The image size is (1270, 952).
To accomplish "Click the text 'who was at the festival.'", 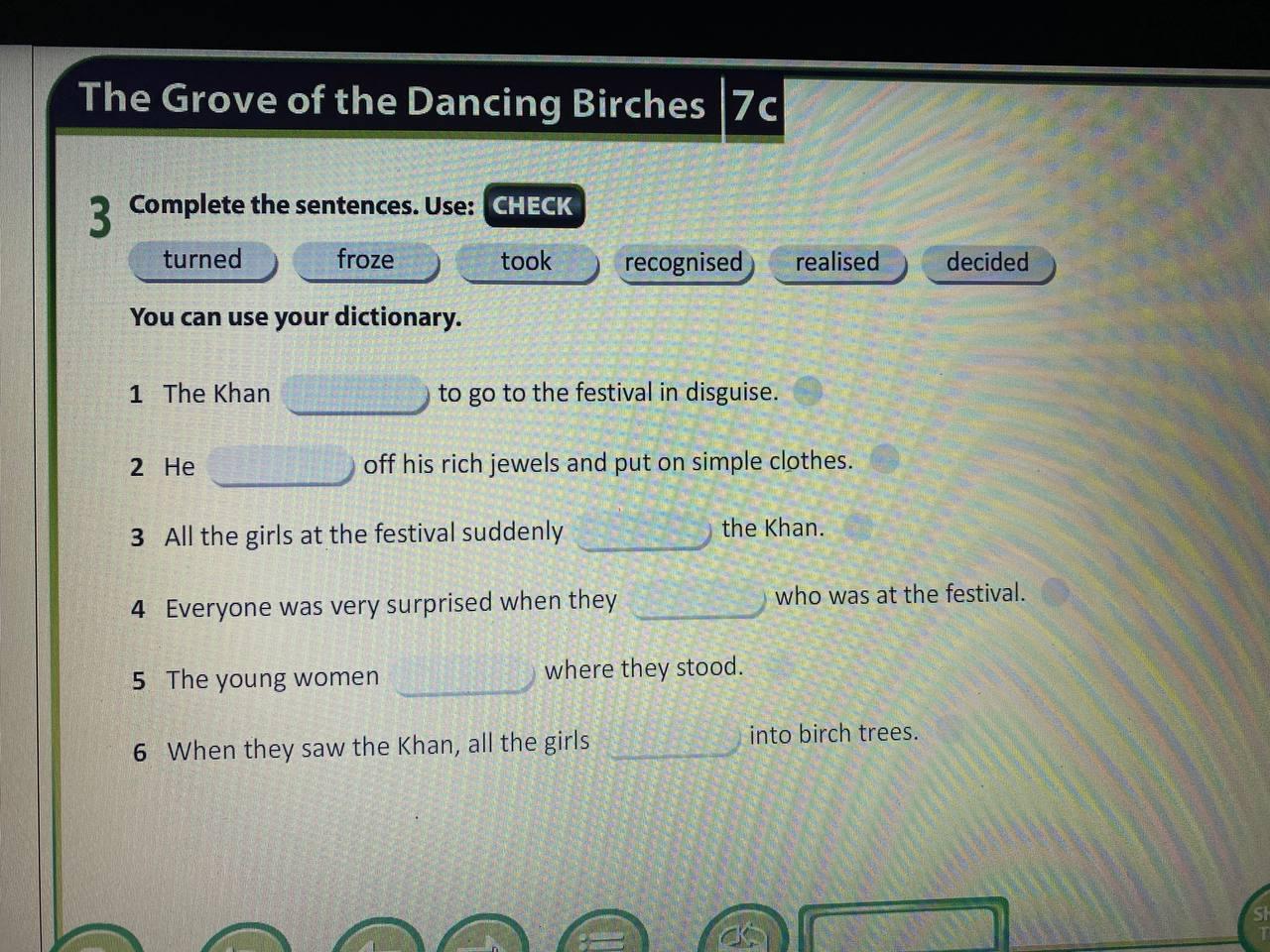I will point(900,594).
